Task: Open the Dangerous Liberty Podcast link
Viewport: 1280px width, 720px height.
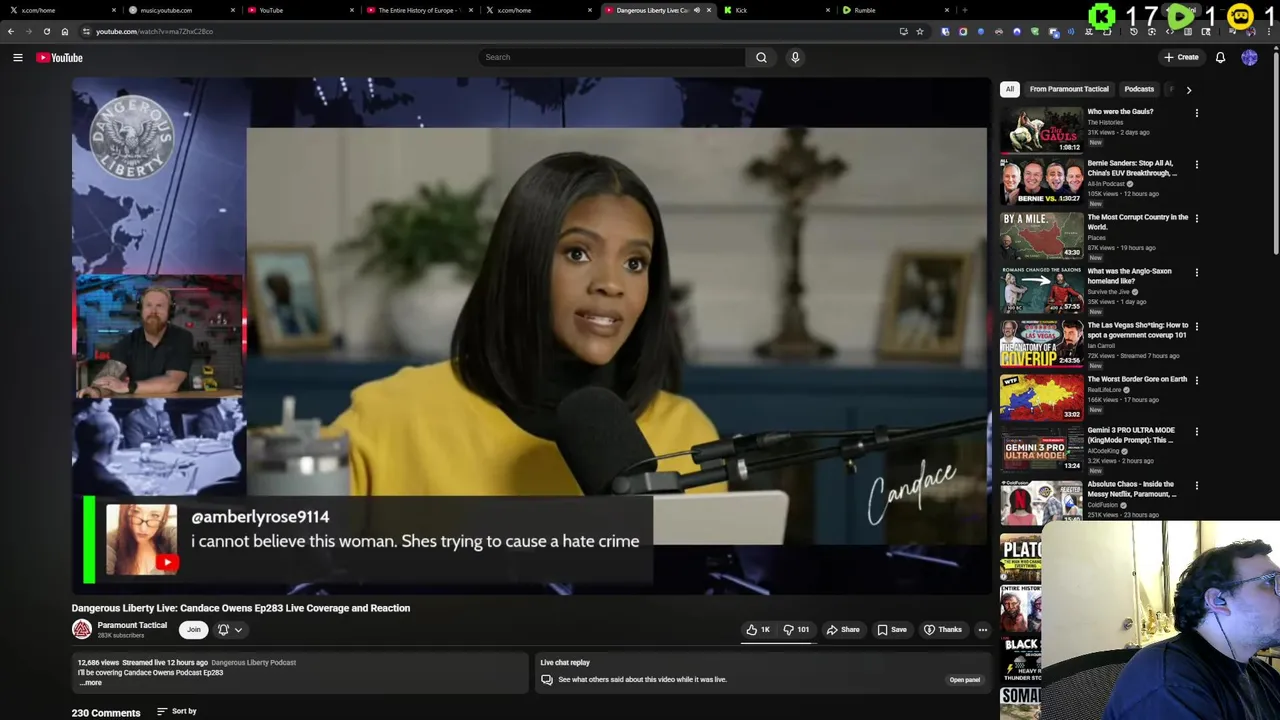Action: click(254, 662)
